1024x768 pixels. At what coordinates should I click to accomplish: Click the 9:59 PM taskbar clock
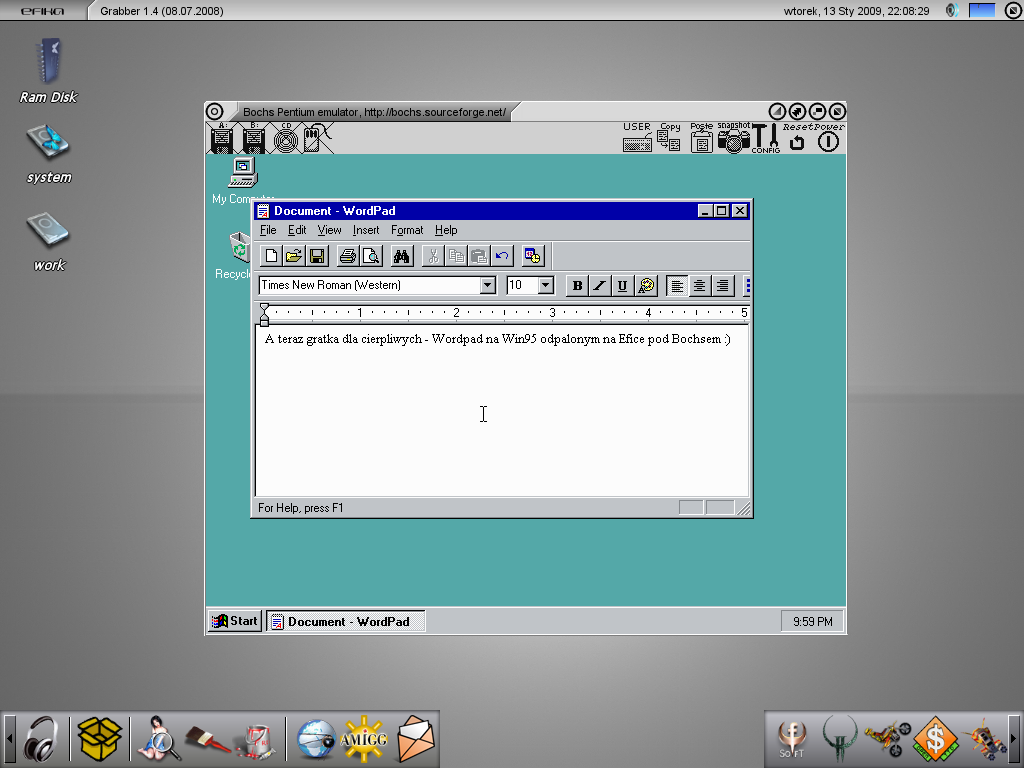(x=812, y=622)
